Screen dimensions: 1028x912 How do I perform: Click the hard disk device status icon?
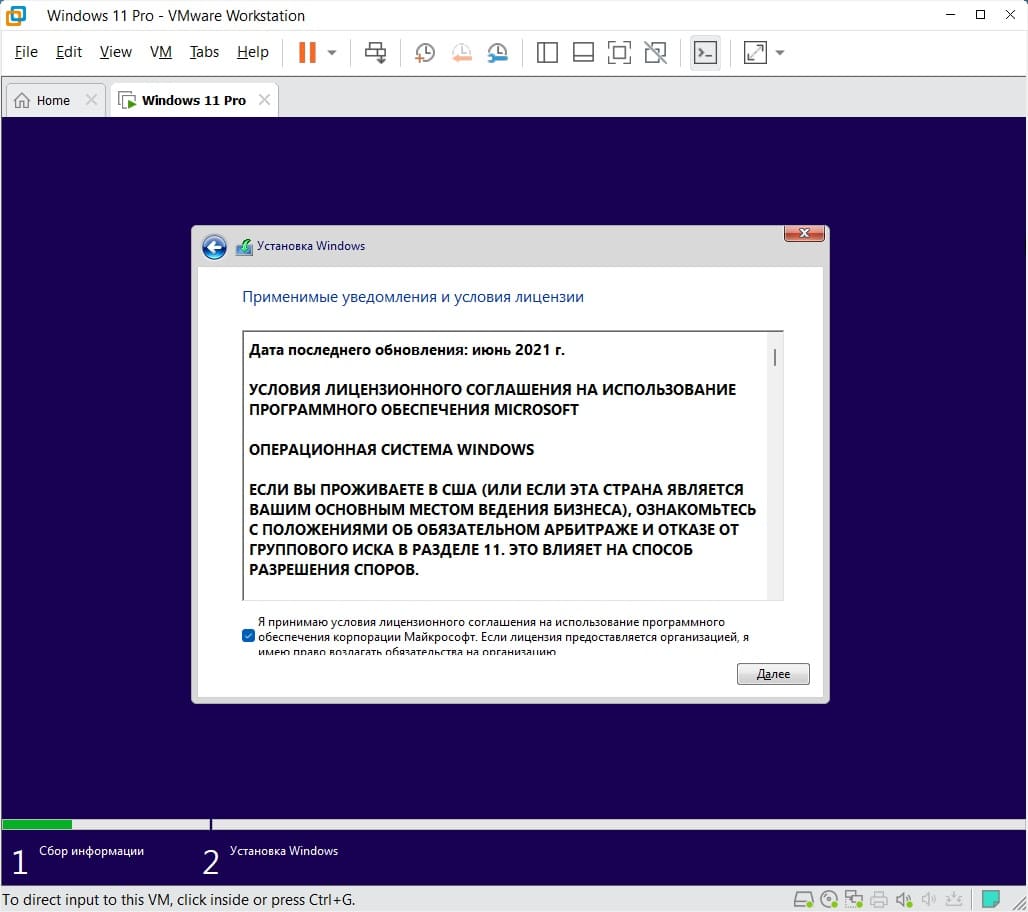[x=804, y=900]
